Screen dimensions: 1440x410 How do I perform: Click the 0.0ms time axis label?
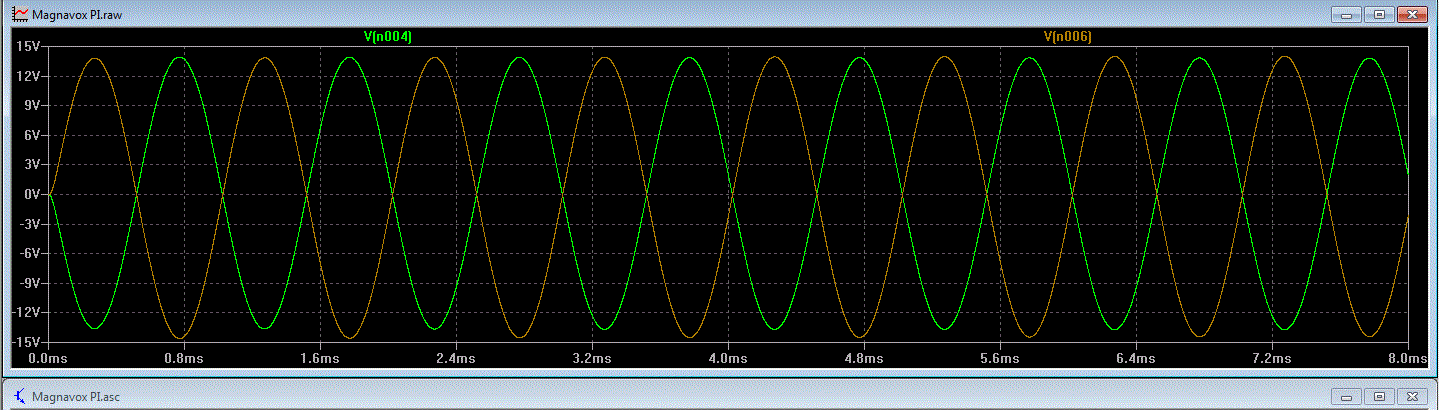click(x=47, y=358)
